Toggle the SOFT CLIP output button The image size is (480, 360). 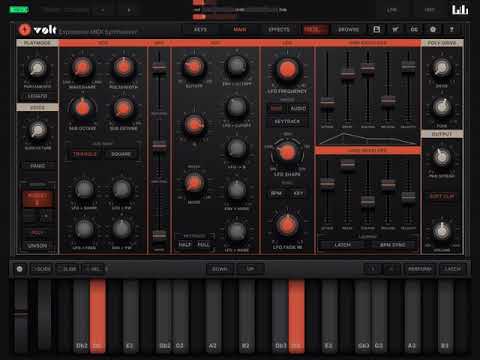[x=442, y=196]
